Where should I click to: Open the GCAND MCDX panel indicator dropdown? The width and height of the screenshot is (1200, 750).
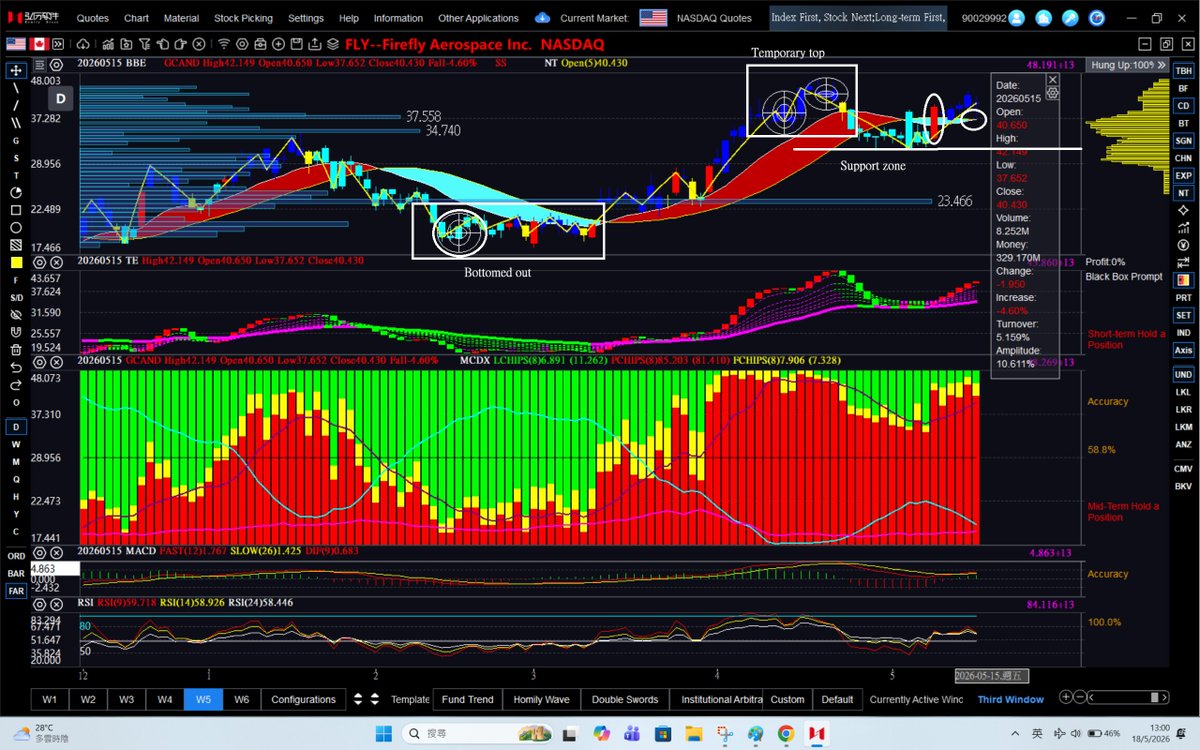tap(40, 361)
